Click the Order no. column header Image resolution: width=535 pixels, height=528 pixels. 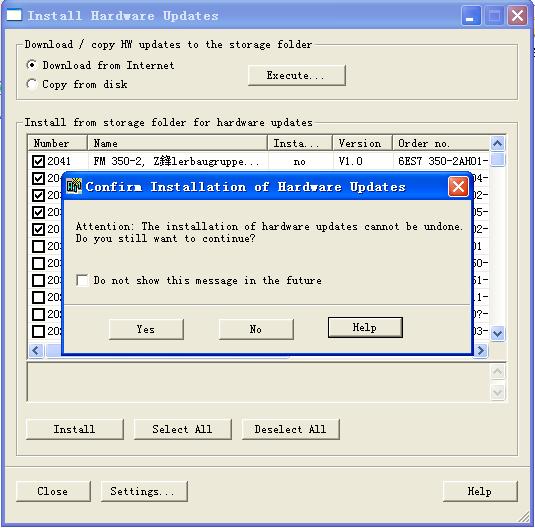coord(441,143)
